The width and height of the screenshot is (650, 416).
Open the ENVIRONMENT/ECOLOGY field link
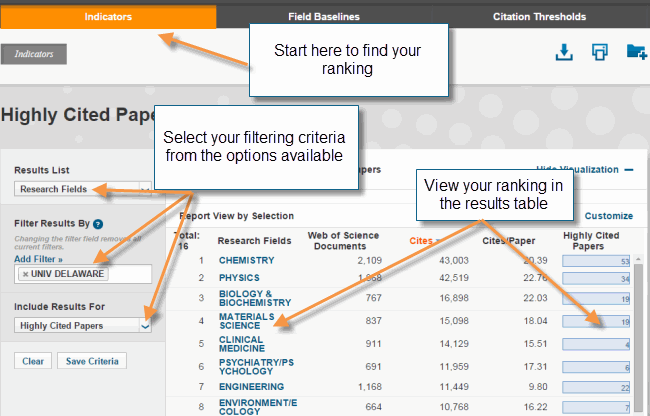tap(258, 407)
